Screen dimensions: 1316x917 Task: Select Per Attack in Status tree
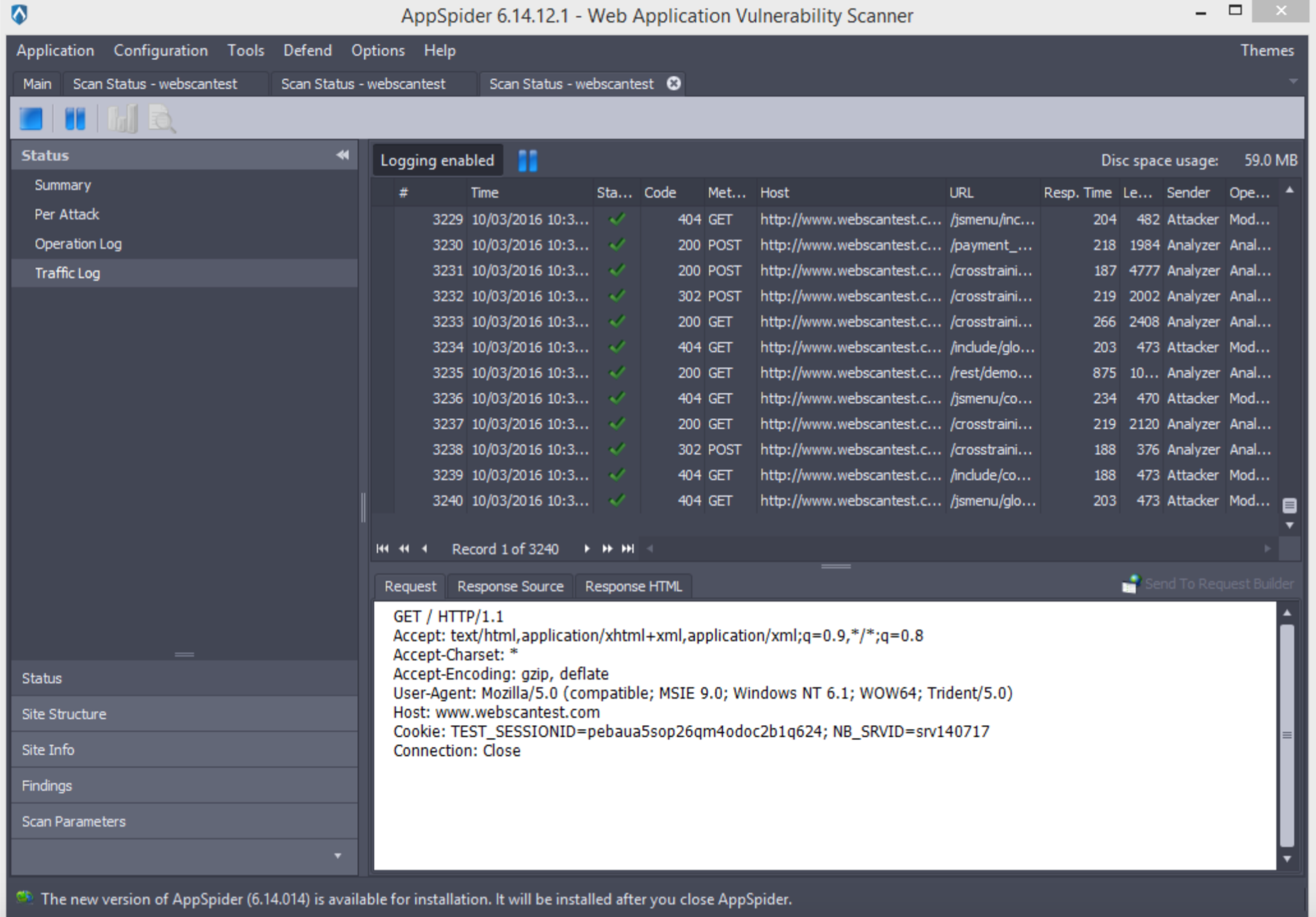click(x=67, y=215)
